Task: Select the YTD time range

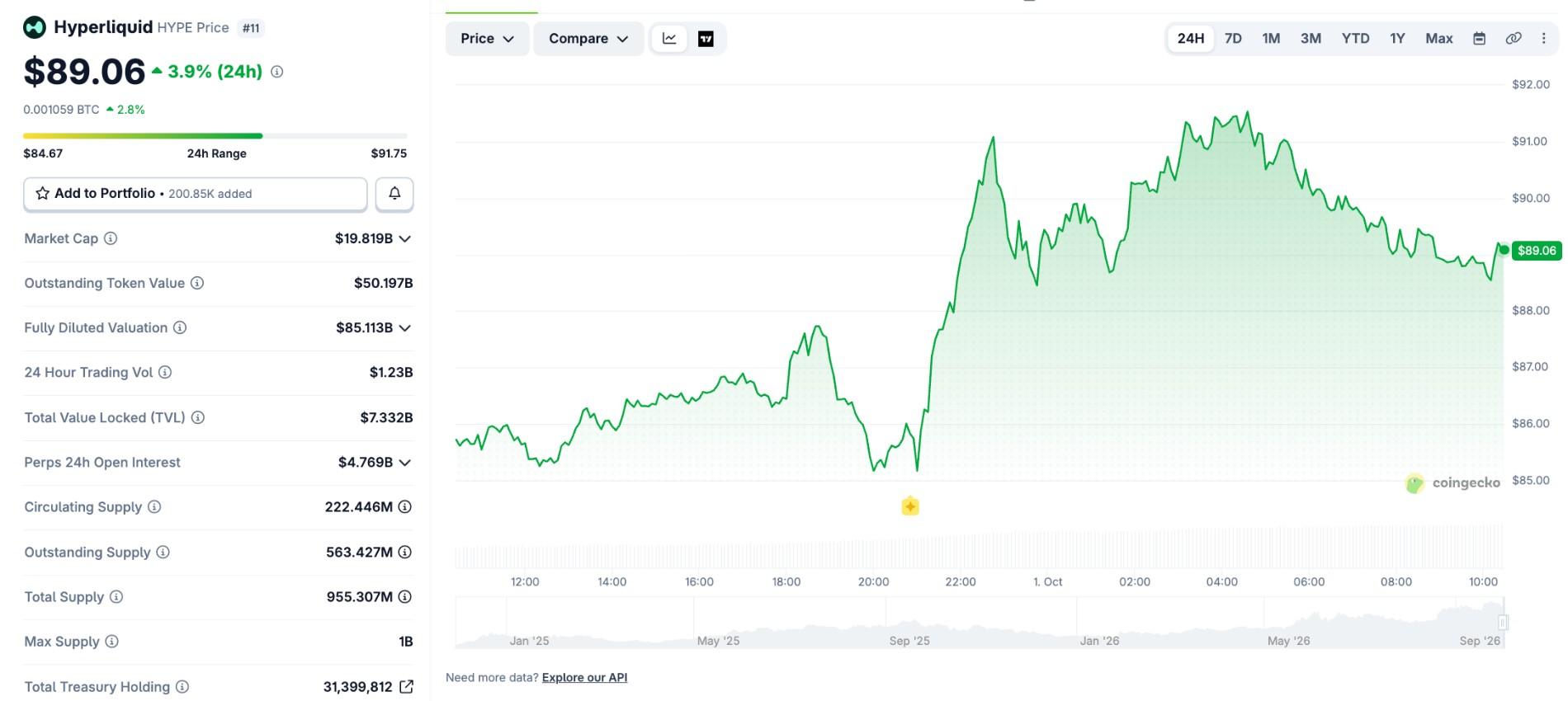Action: [1355, 38]
